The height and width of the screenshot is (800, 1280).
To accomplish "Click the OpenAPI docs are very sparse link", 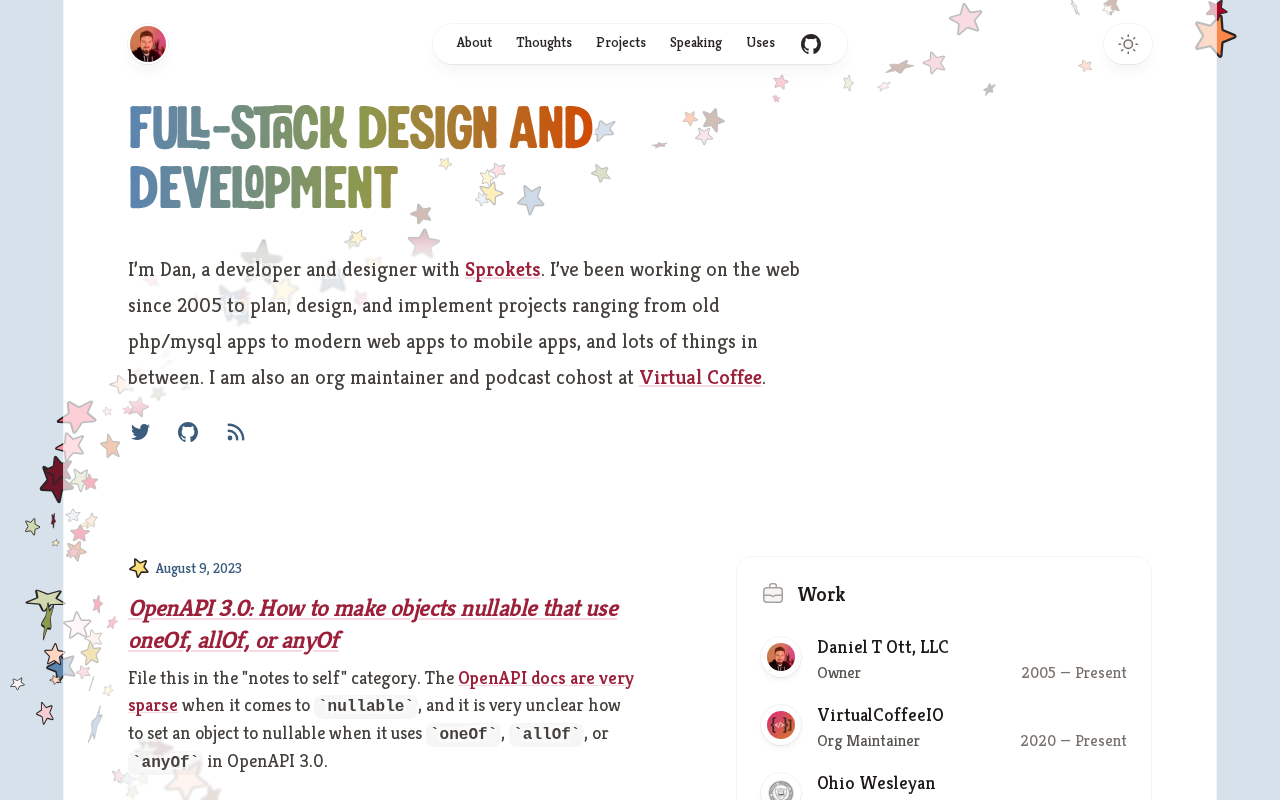I will [x=381, y=691].
